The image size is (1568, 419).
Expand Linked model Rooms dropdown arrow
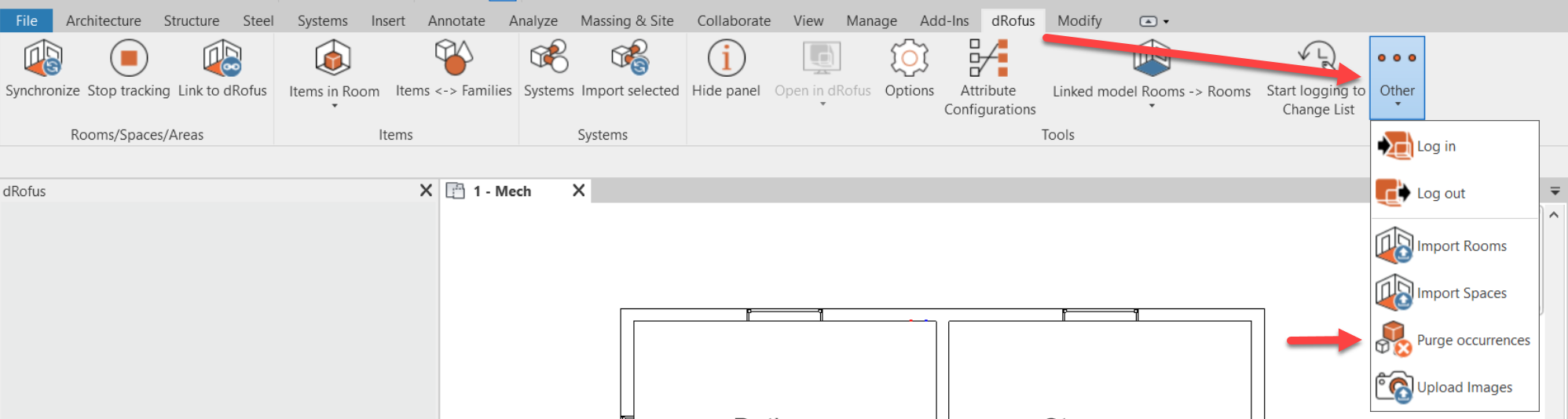point(1152,106)
